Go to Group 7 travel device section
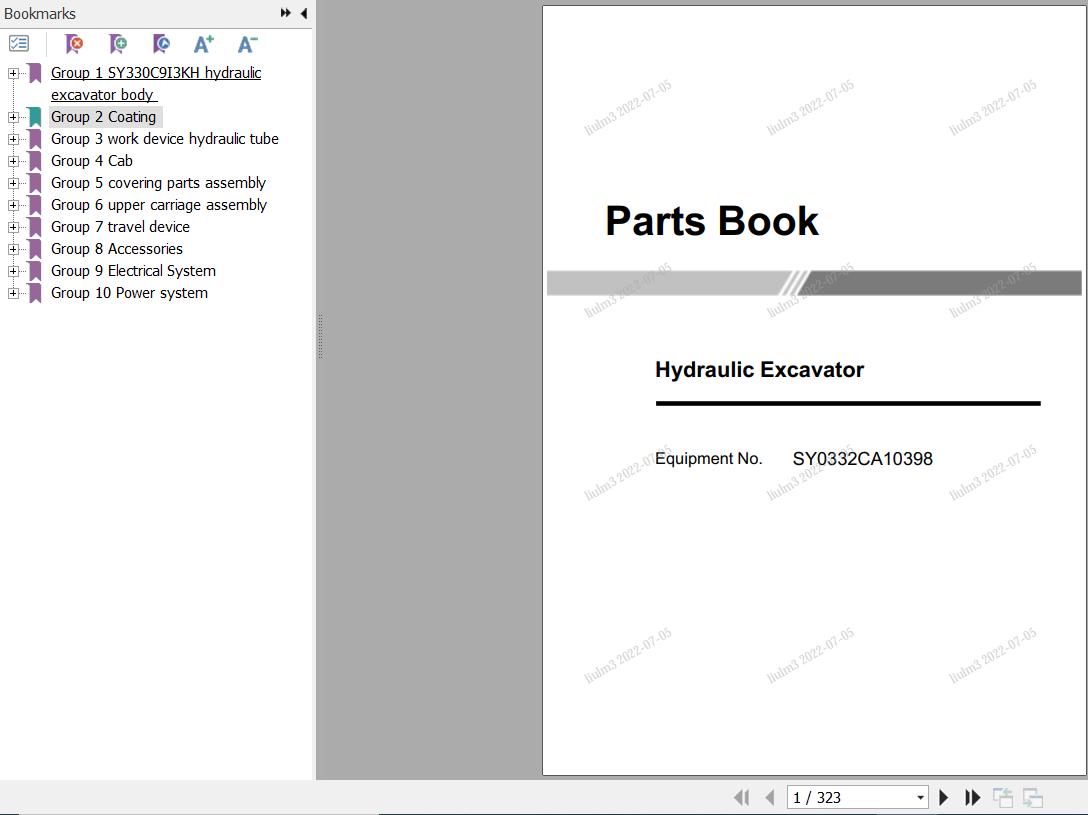This screenshot has height=815, width=1088. [x=120, y=226]
